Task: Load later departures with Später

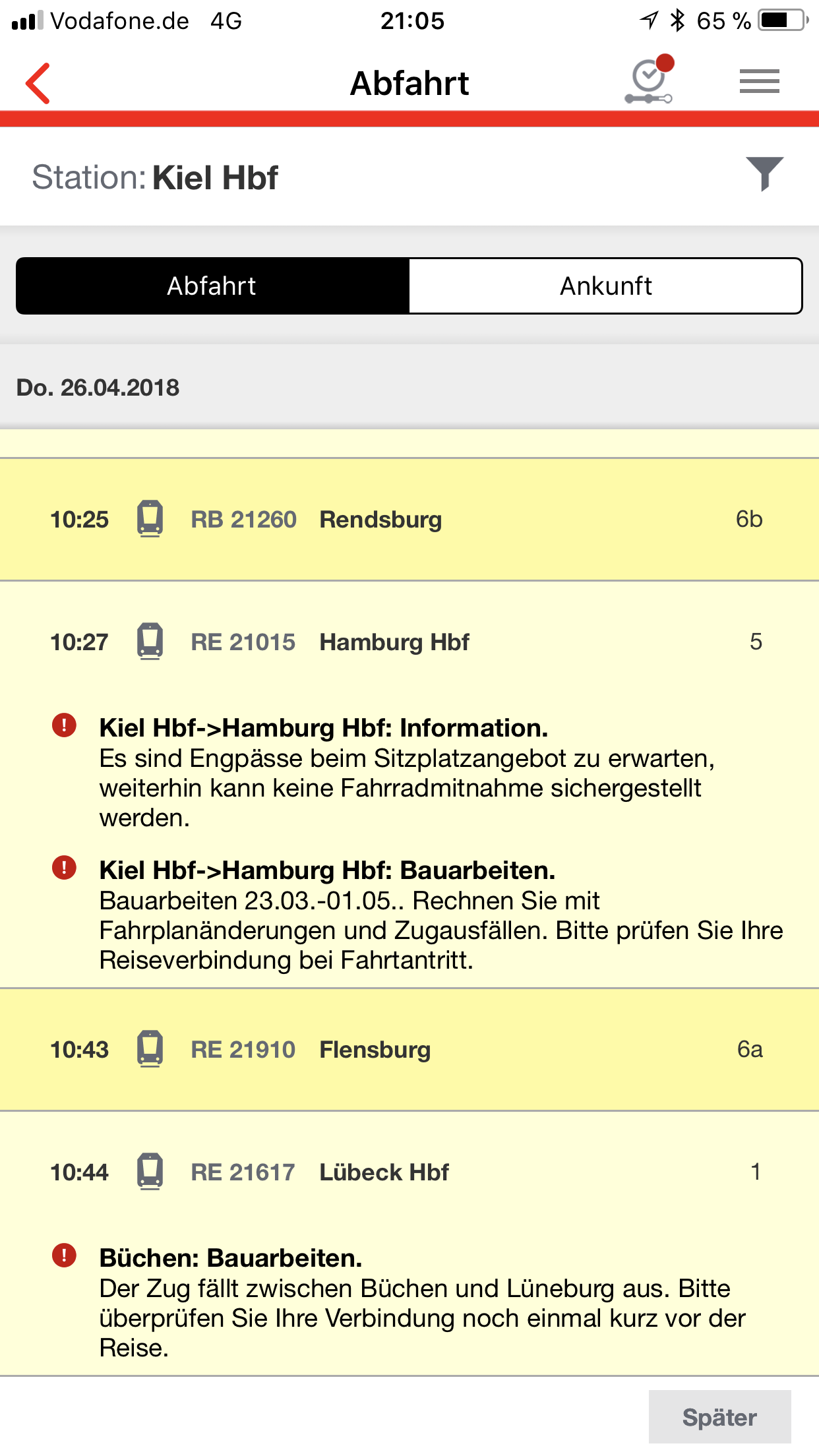Action: [x=719, y=1417]
